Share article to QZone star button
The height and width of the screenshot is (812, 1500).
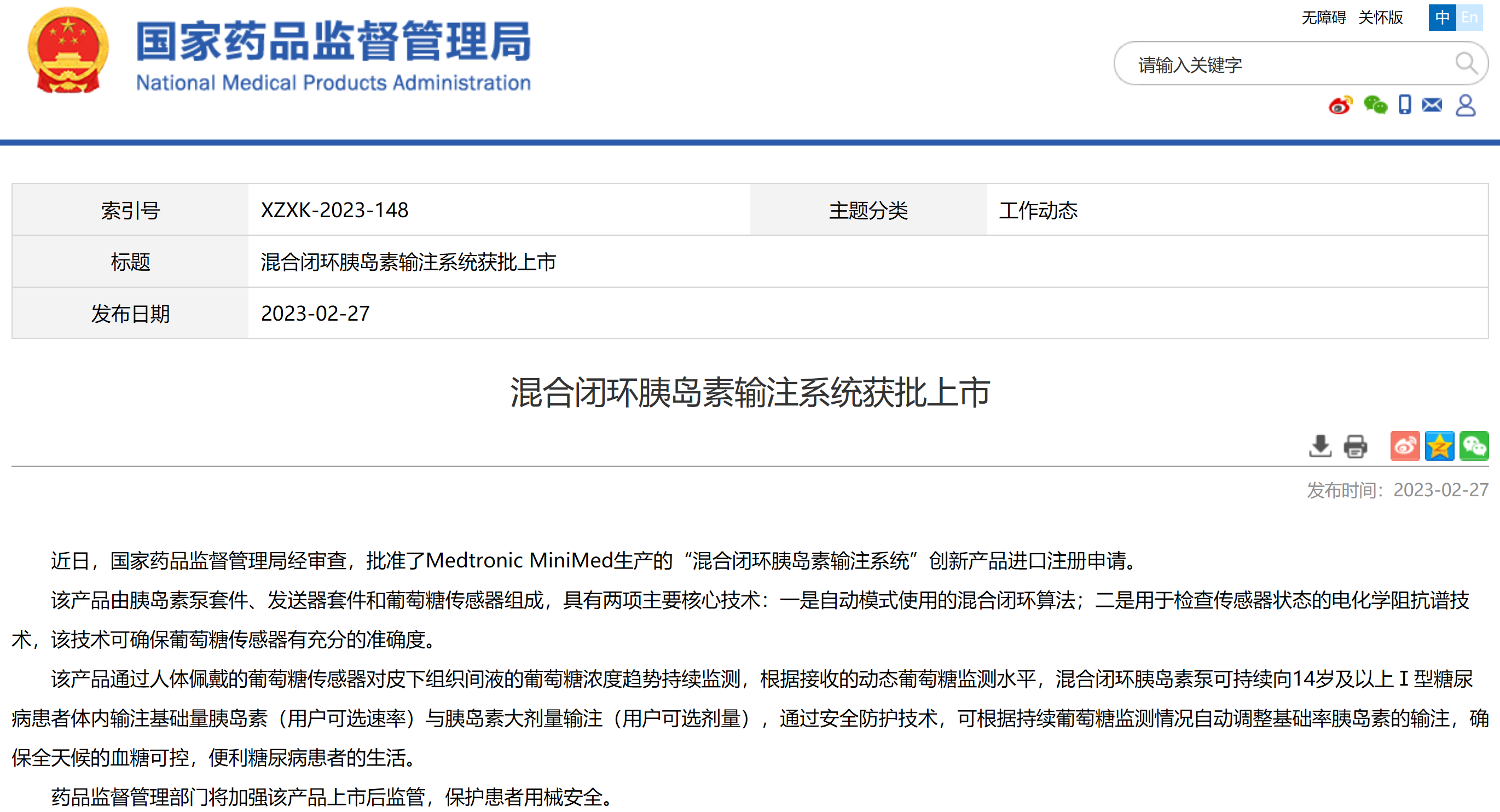(1439, 446)
